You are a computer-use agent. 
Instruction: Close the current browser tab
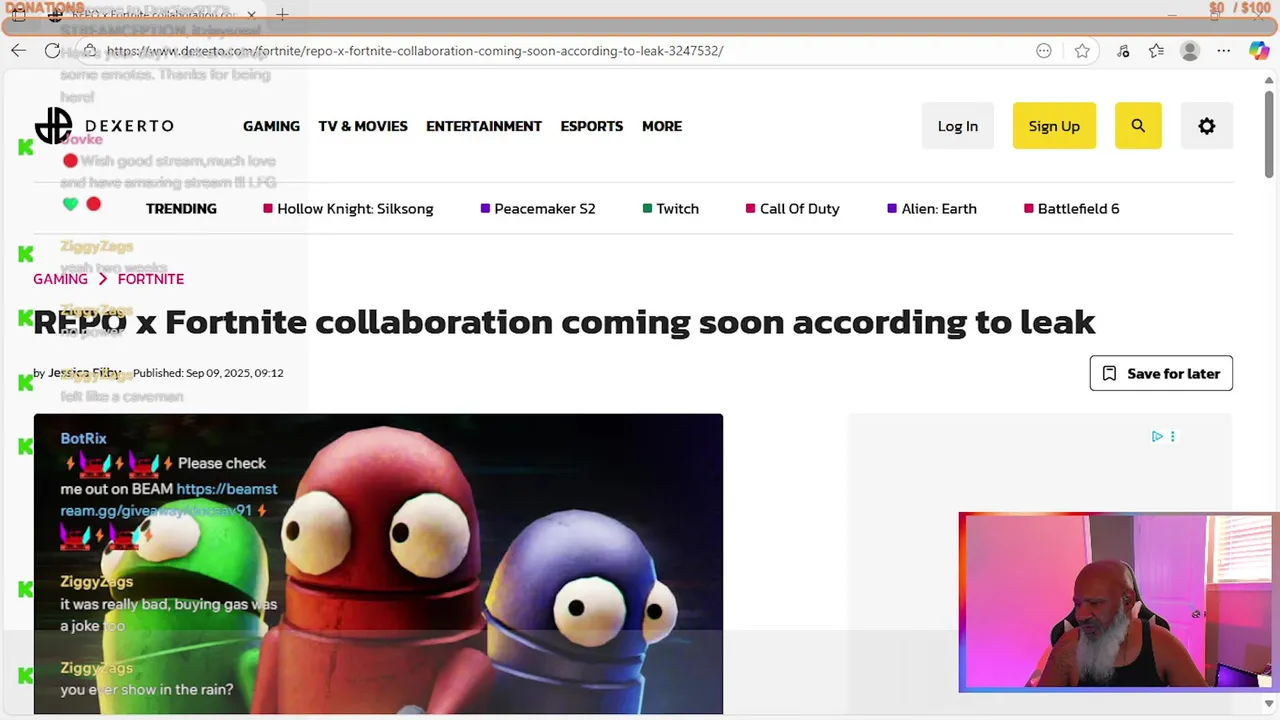(252, 15)
